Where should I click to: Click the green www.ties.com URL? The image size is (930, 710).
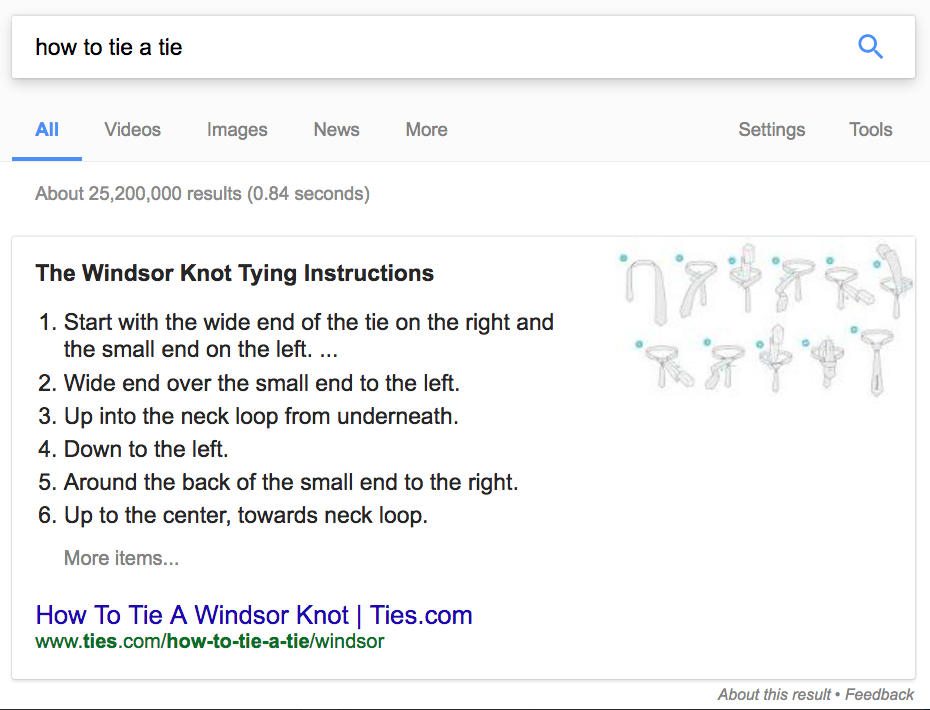pos(209,641)
